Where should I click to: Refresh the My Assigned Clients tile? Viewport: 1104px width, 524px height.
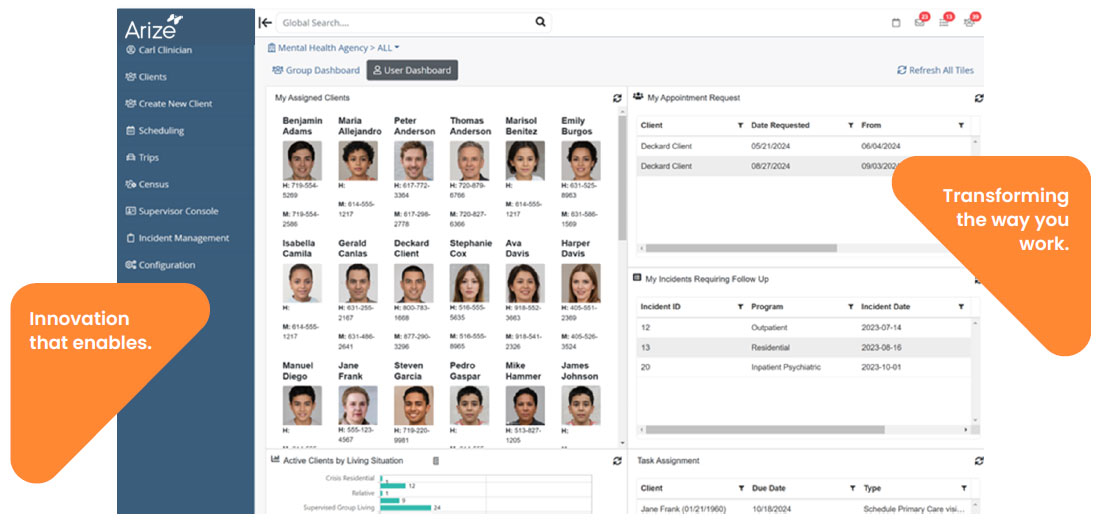(617, 99)
